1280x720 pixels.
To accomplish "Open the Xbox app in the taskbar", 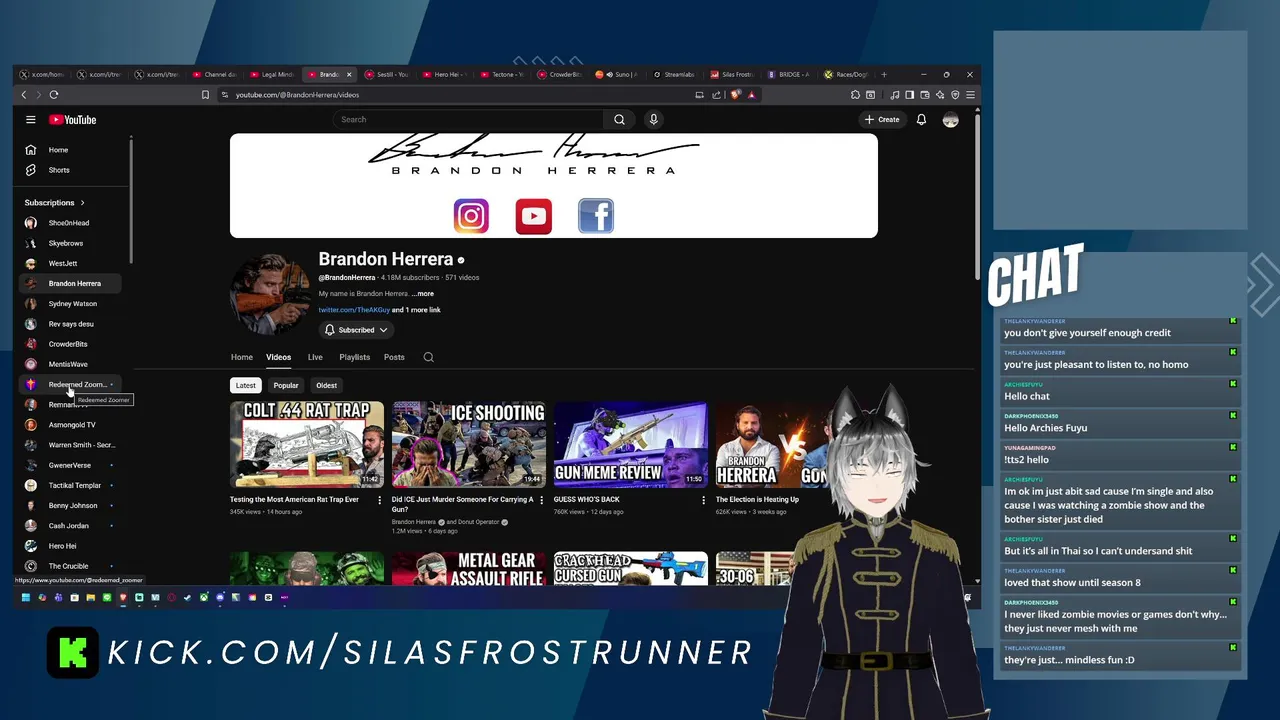I will [204, 598].
